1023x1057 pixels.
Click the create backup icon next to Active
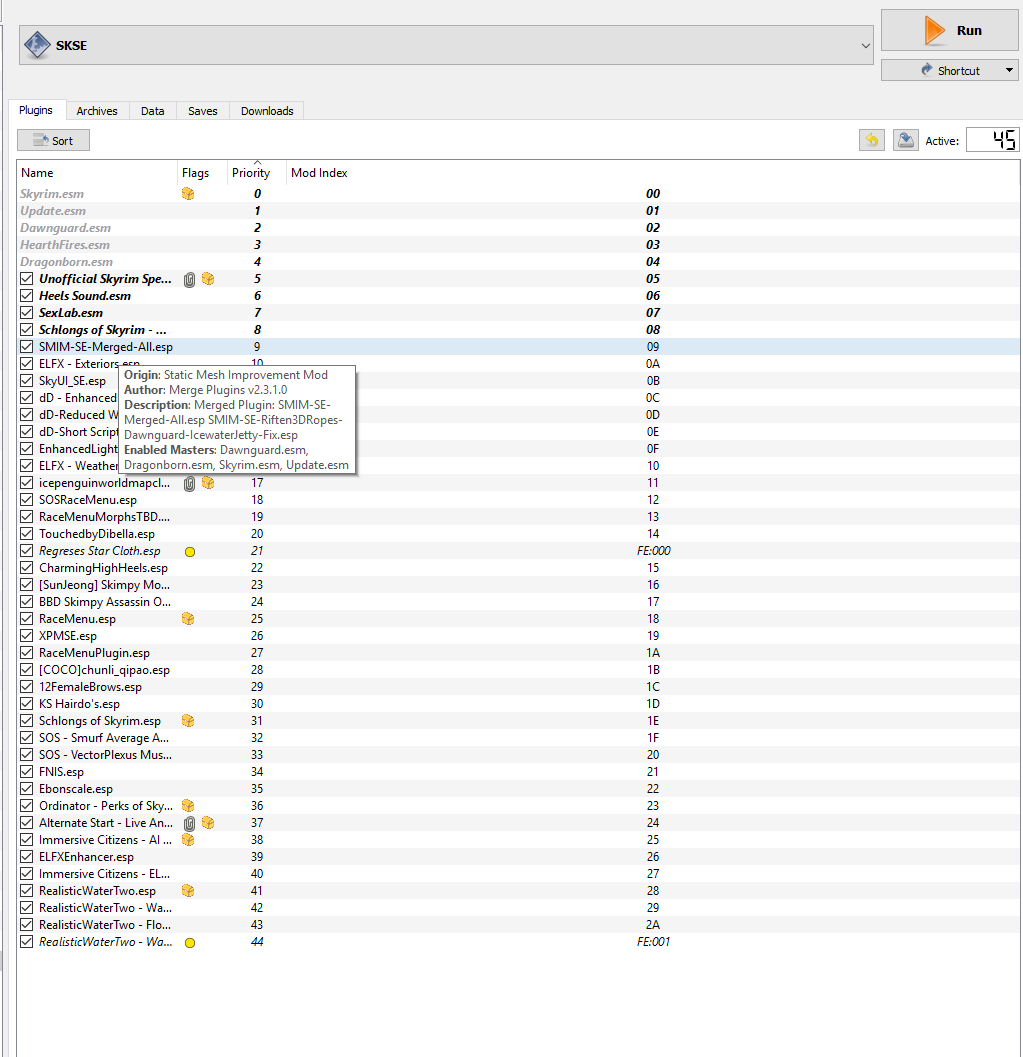pos(905,140)
